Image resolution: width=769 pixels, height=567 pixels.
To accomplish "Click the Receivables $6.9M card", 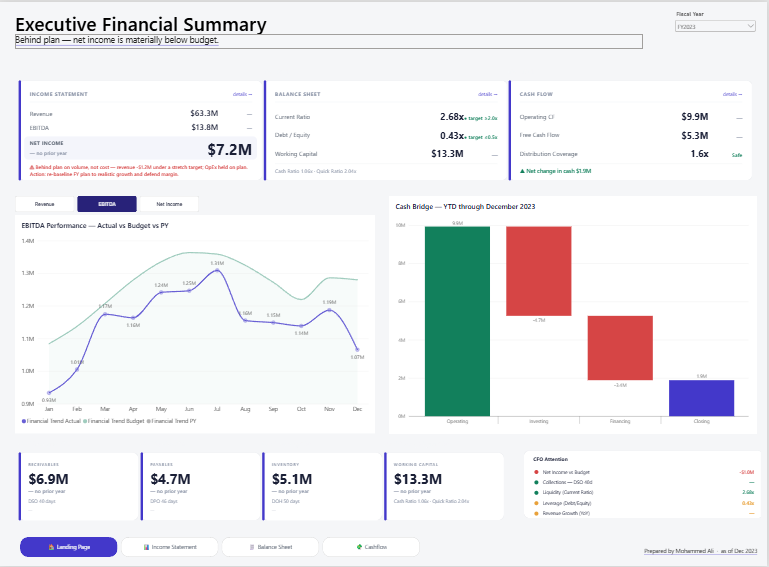I will [x=78, y=486].
